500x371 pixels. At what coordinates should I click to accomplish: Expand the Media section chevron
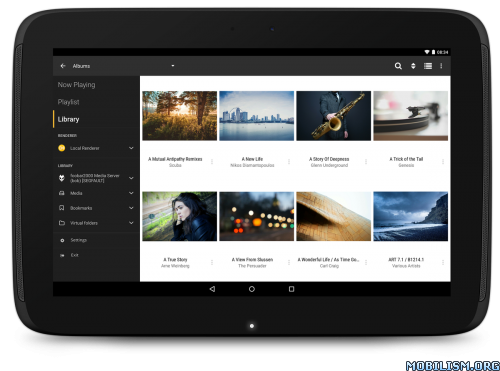131,193
